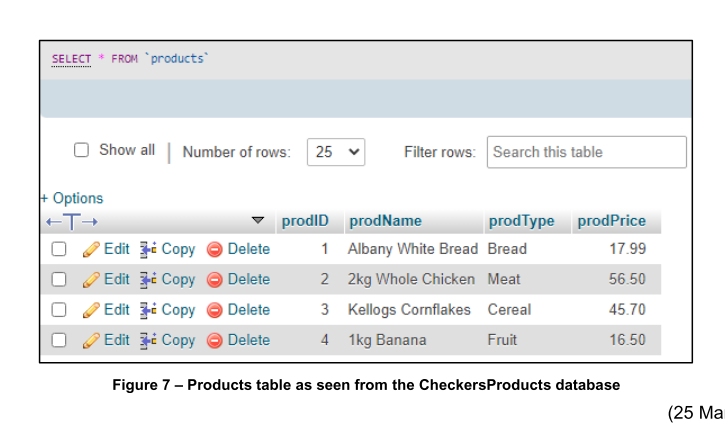Viewport: 725px width, 448px height.
Task: Click the price 17.99 cell
Action: pos(627,249)
